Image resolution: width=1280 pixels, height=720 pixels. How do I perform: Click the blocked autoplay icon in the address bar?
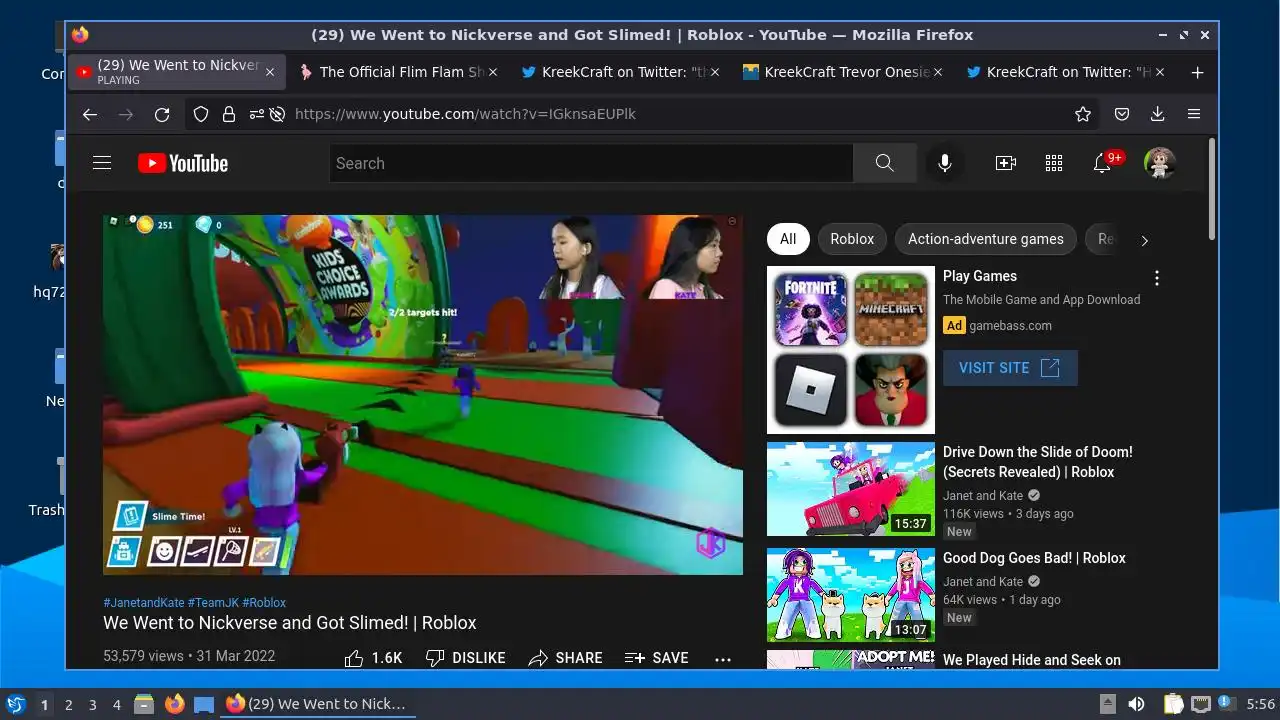278,114
